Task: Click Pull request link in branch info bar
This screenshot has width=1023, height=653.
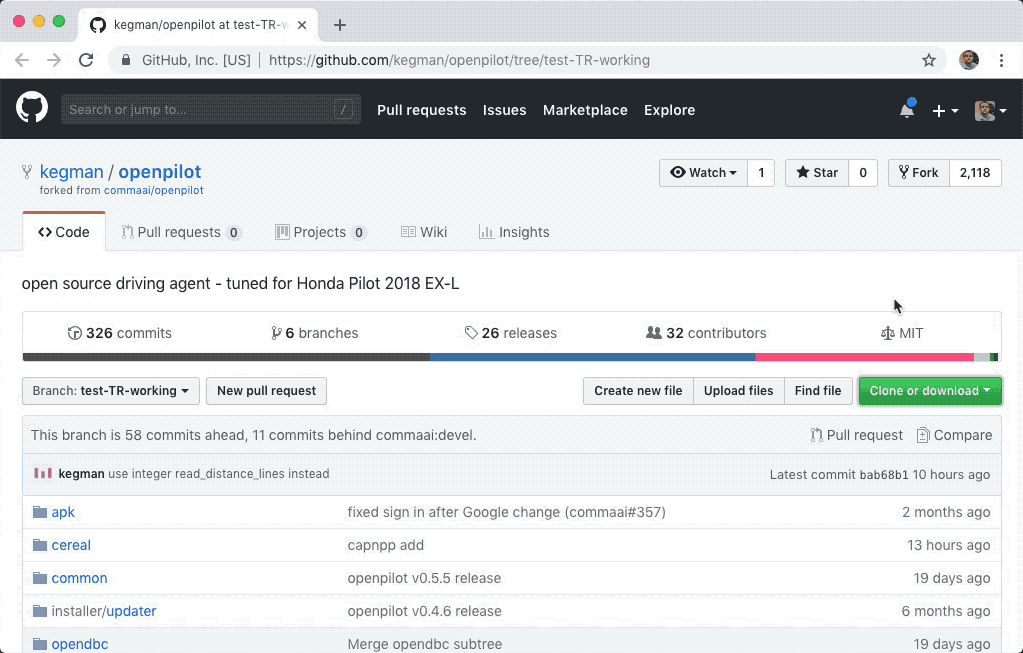Action: point(857,435)
